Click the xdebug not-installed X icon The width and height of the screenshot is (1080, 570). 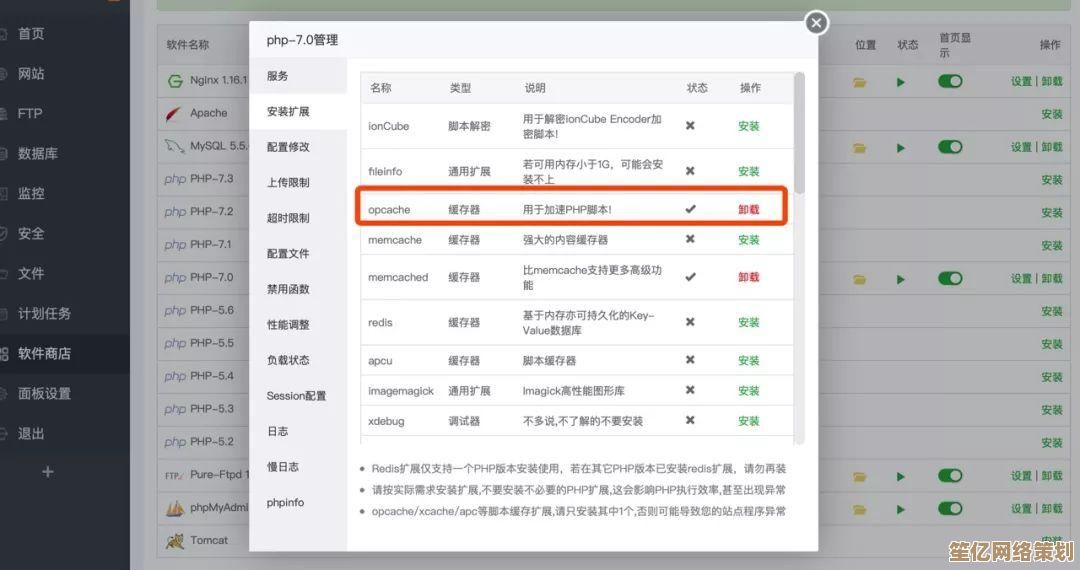[x=690, y=420]
